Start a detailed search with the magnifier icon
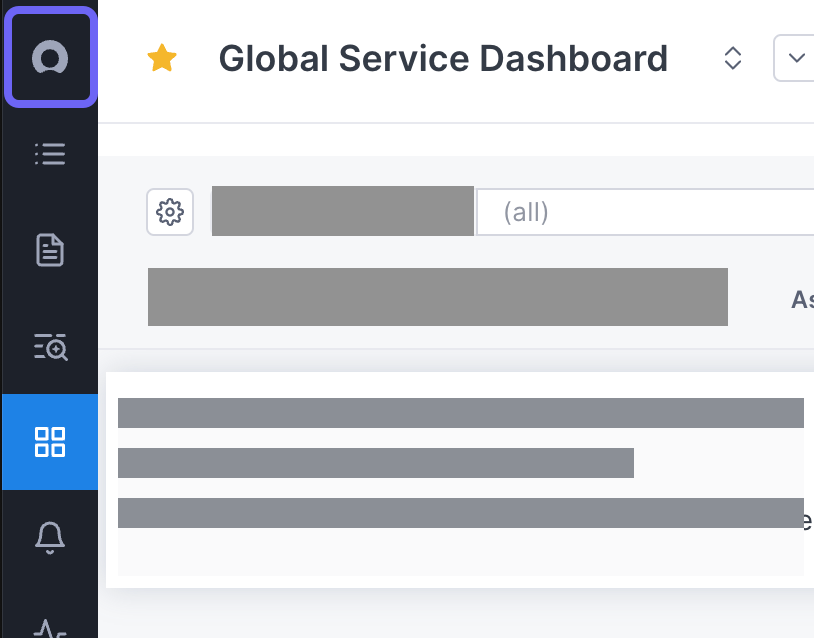Image resolution: width=814 pixels, height=638 pixels. pos(50,348)
